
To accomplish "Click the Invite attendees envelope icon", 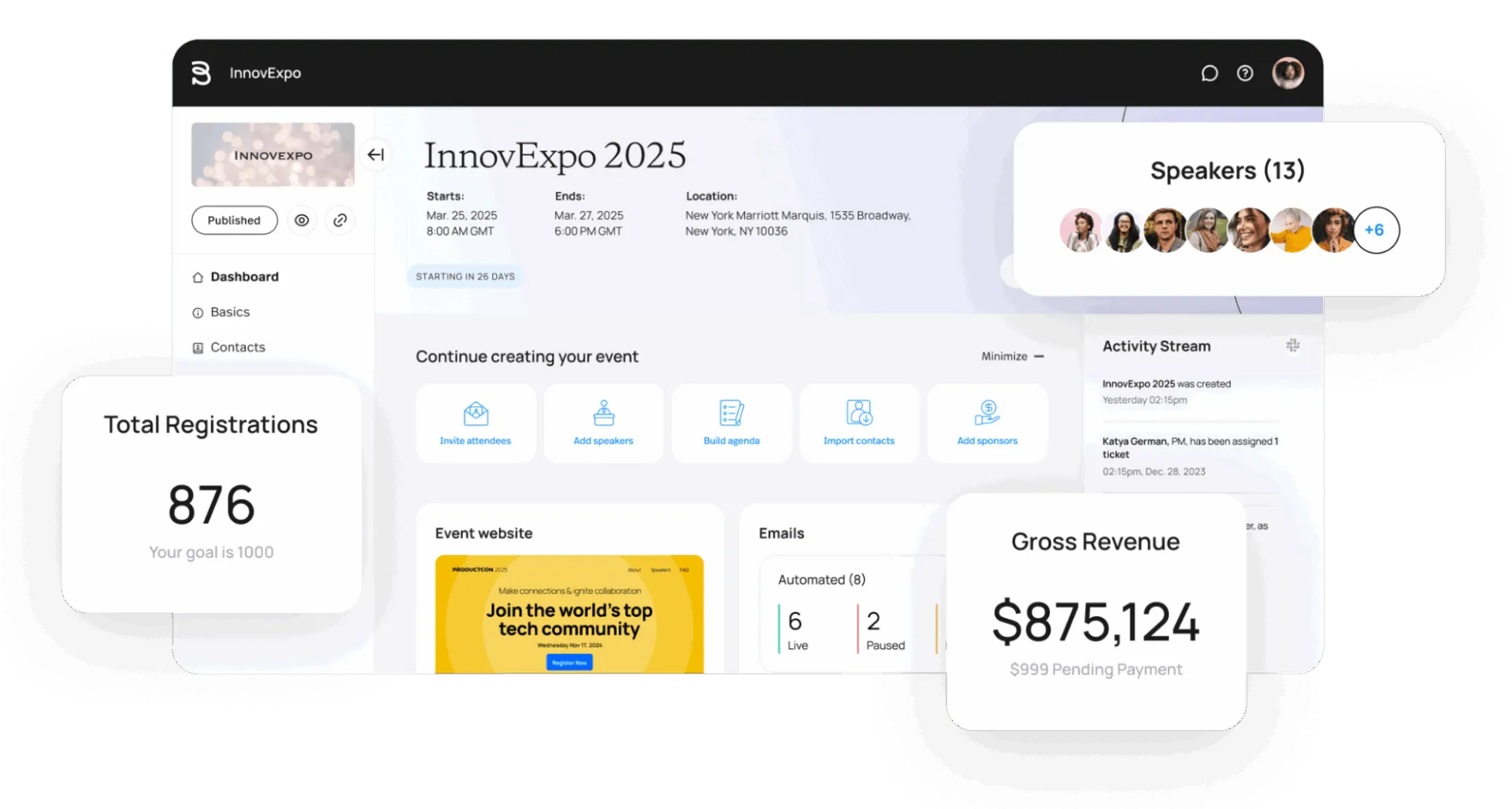I will (x=476, y=413).
